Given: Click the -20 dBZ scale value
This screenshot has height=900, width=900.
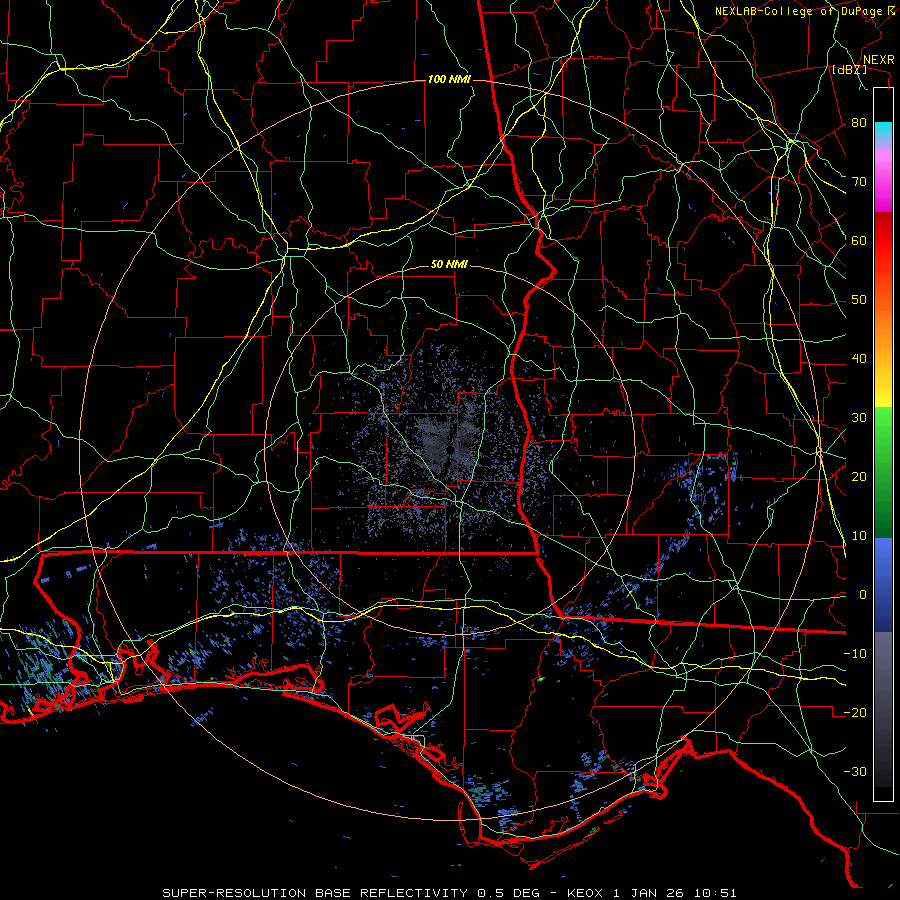Looking at the screenshot, I should (855, 713).
